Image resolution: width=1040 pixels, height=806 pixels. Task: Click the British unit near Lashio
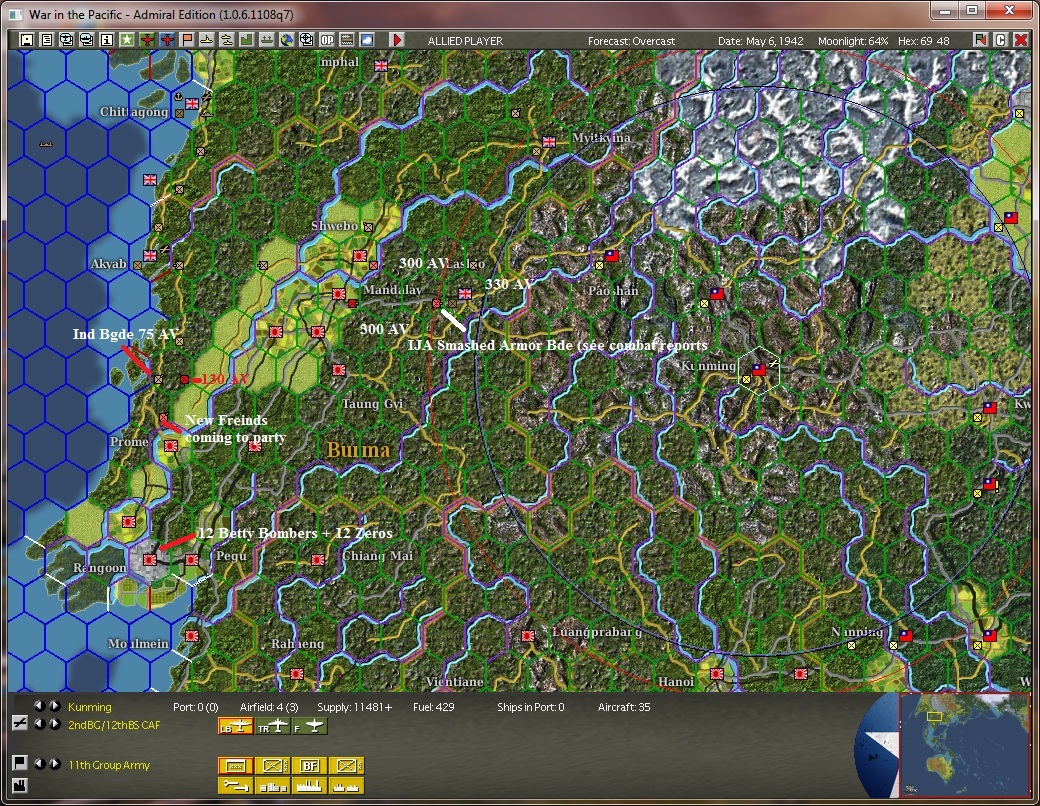point(465,294)
